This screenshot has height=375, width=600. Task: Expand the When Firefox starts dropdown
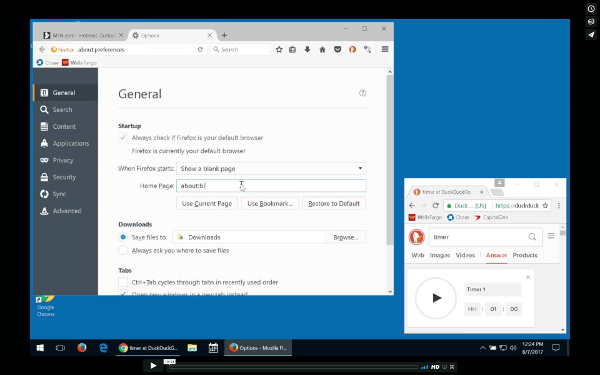pyautogui.click(x=271, y=168)
